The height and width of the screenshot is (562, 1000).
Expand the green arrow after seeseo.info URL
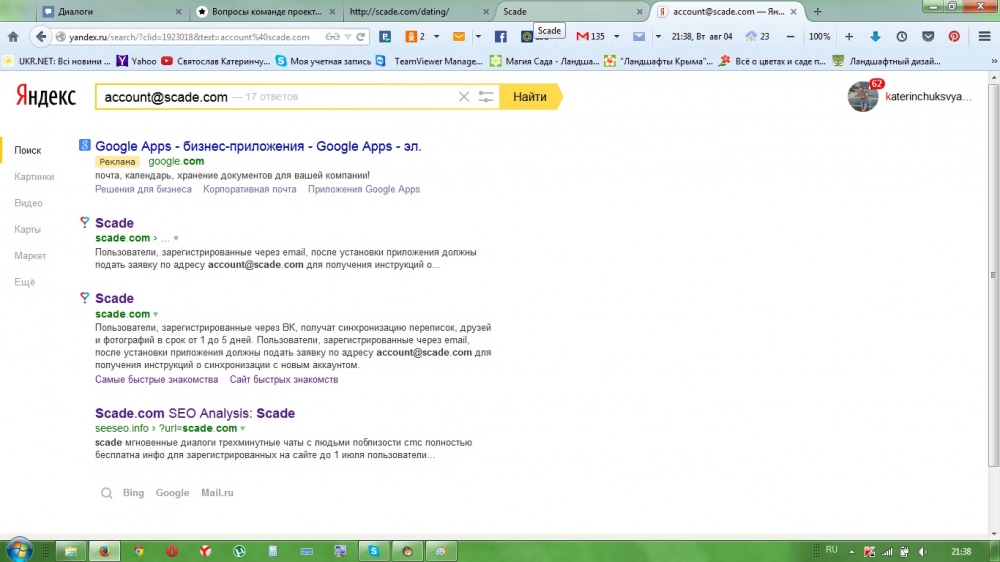click(242, 429)
